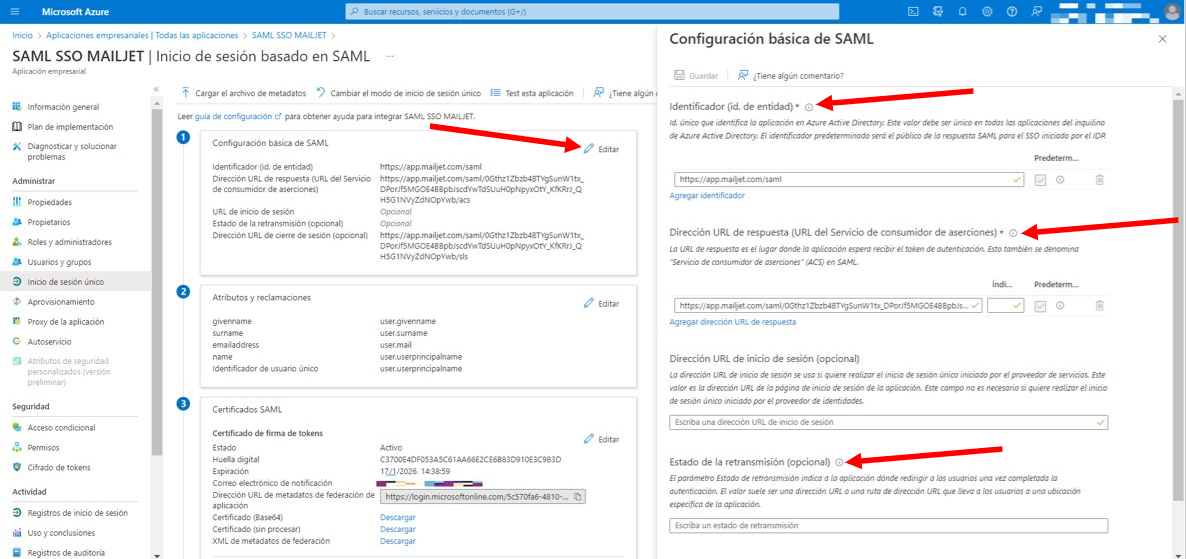Copy the federation metadata URL
The image size is (1186, 559).
pos(577,497)
